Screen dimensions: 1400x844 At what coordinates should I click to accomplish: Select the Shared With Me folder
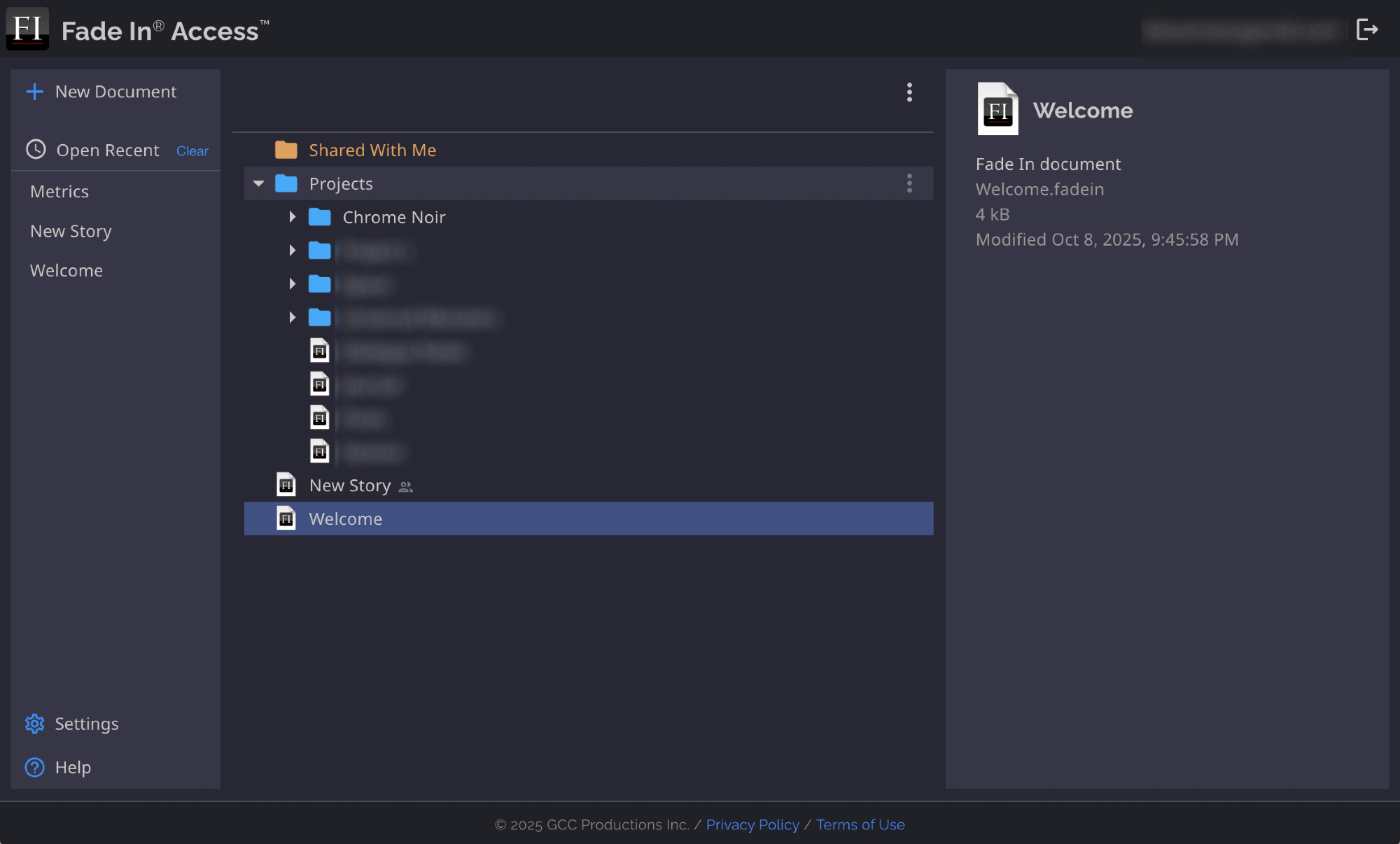372,150
